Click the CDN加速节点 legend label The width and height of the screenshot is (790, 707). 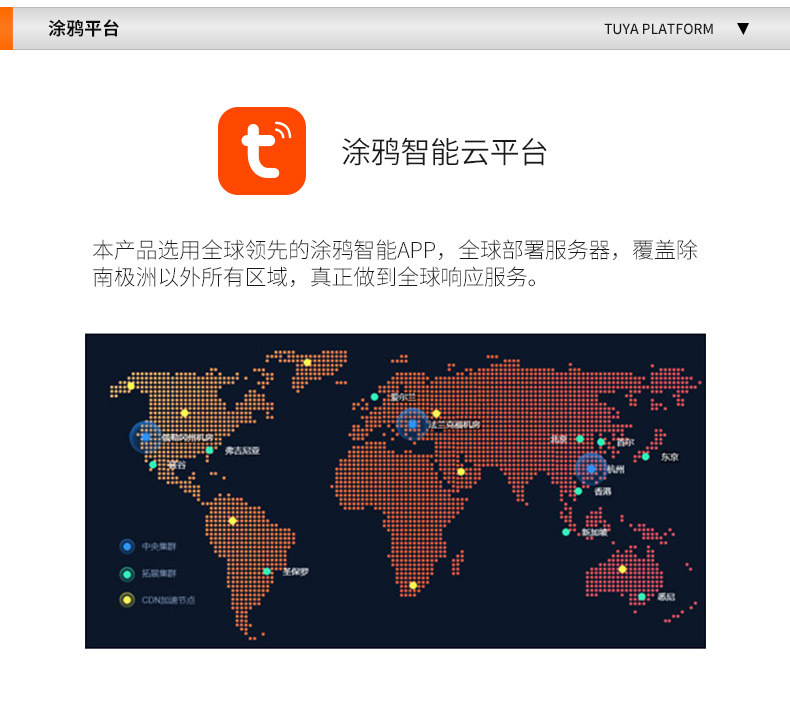point(168,600)
